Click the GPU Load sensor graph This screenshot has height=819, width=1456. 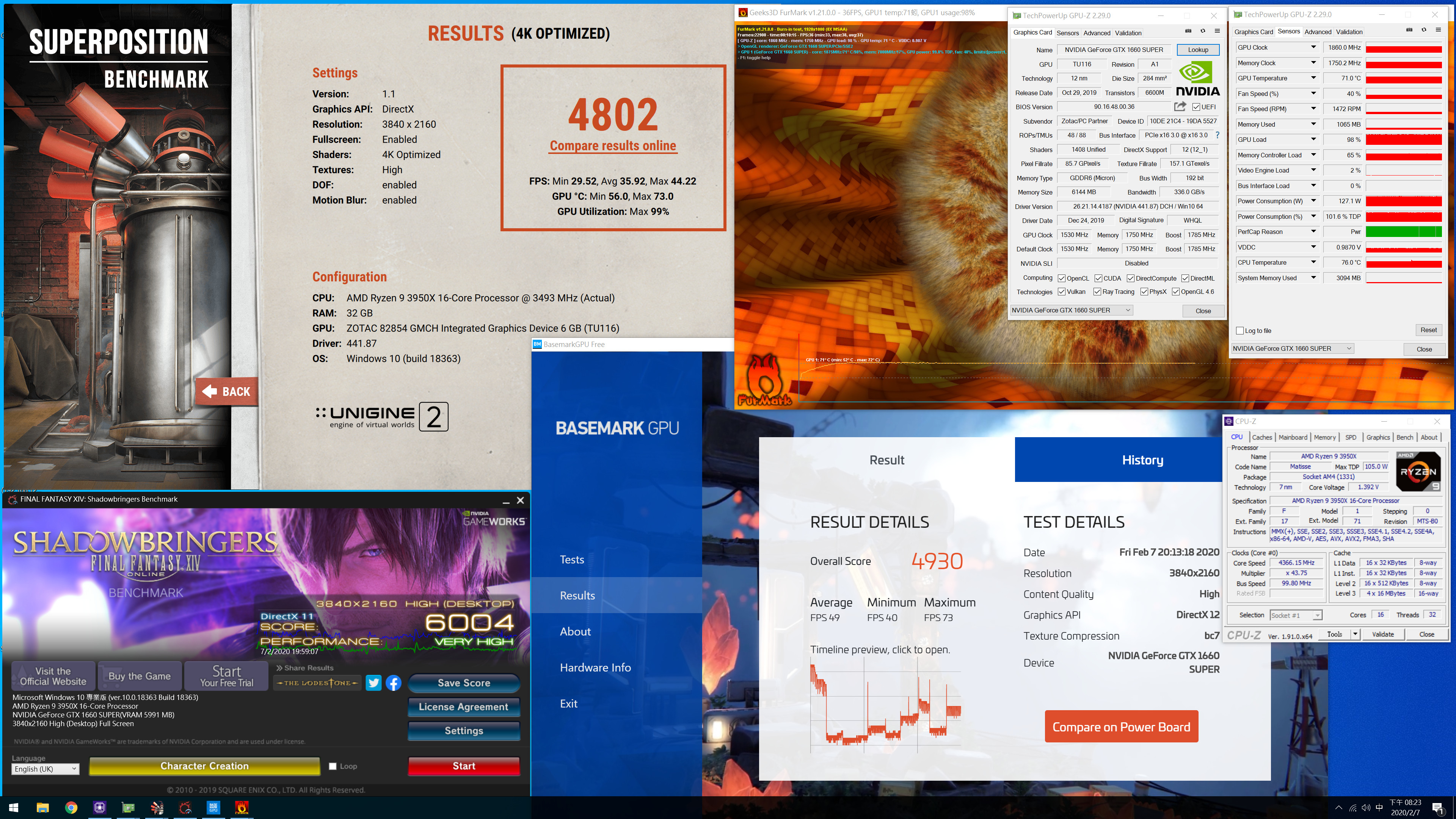(1403, 140)
